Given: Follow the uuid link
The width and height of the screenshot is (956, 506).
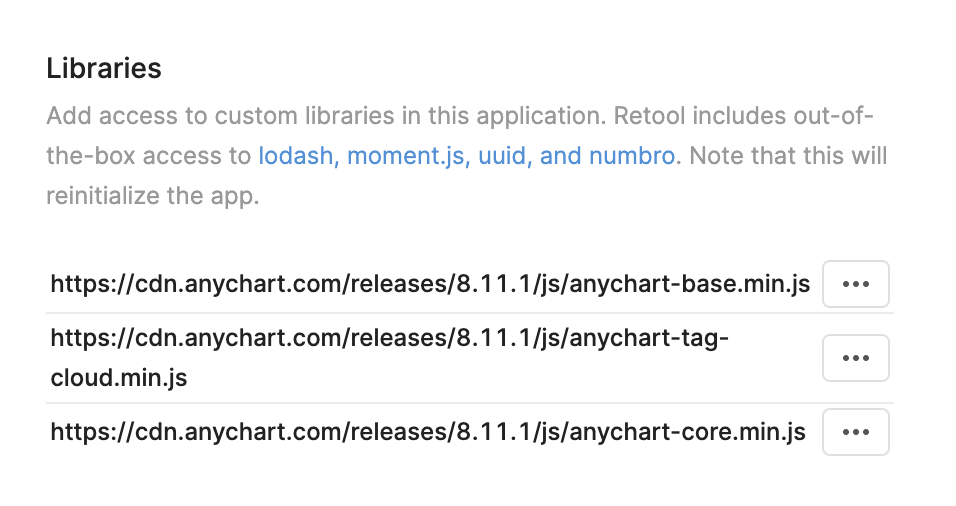Looking at the screenshot, I should click(x=502, y=156).
